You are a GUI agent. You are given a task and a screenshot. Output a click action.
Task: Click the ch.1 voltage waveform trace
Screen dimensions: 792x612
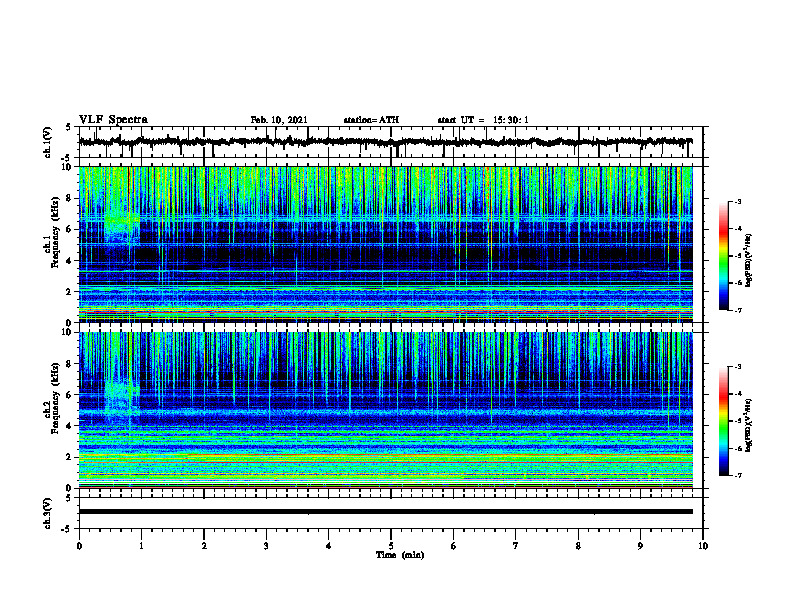pos(386,142)
